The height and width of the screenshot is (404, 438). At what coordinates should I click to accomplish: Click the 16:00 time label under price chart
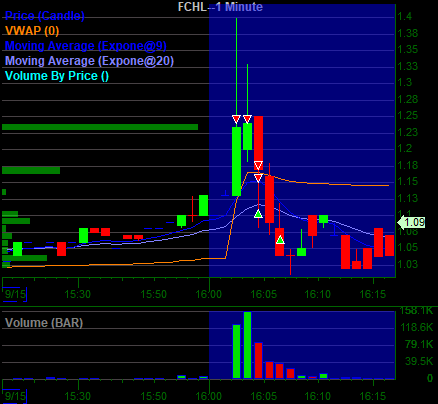point(209,294)
